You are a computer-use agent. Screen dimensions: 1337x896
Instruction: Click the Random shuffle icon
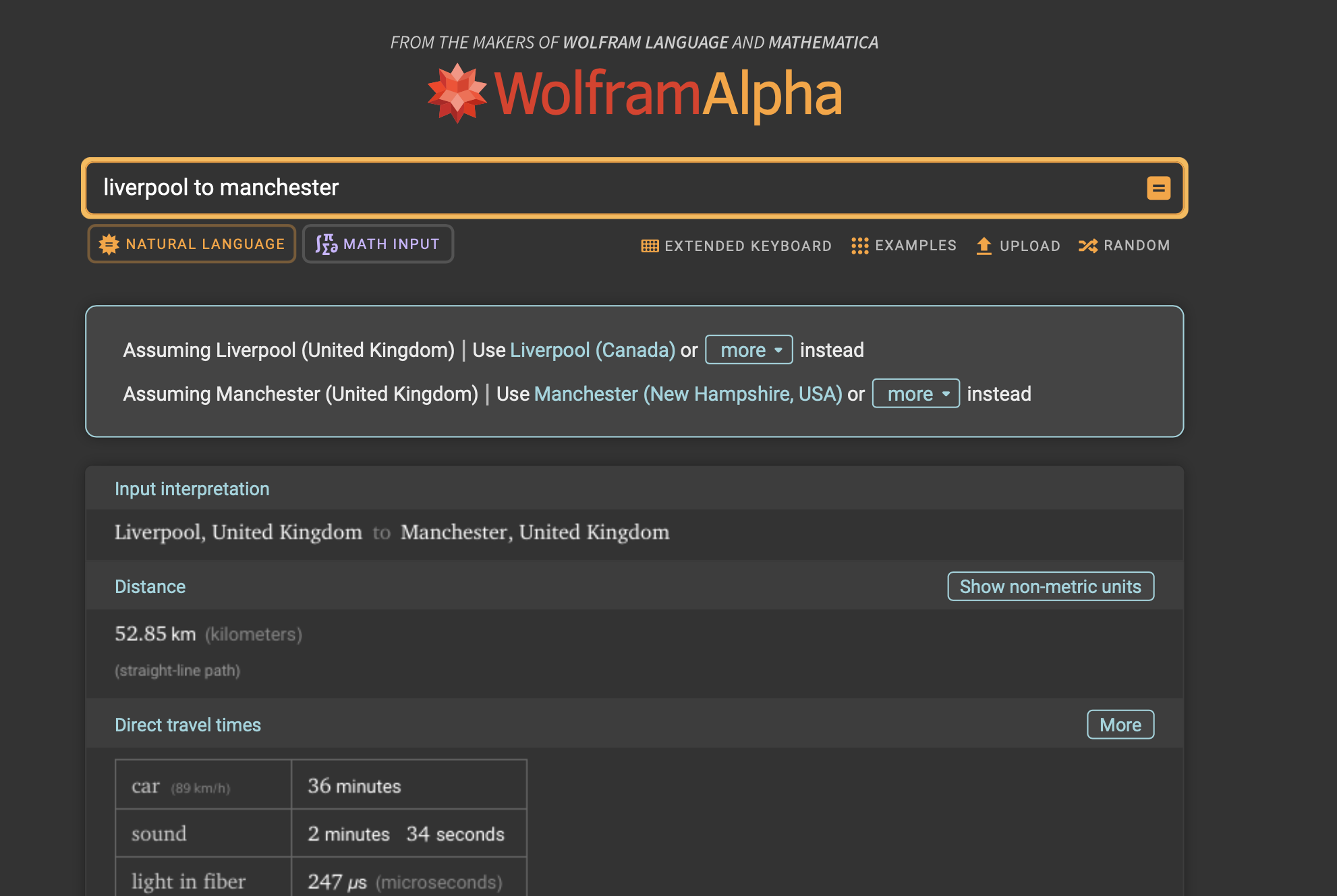1087,246
